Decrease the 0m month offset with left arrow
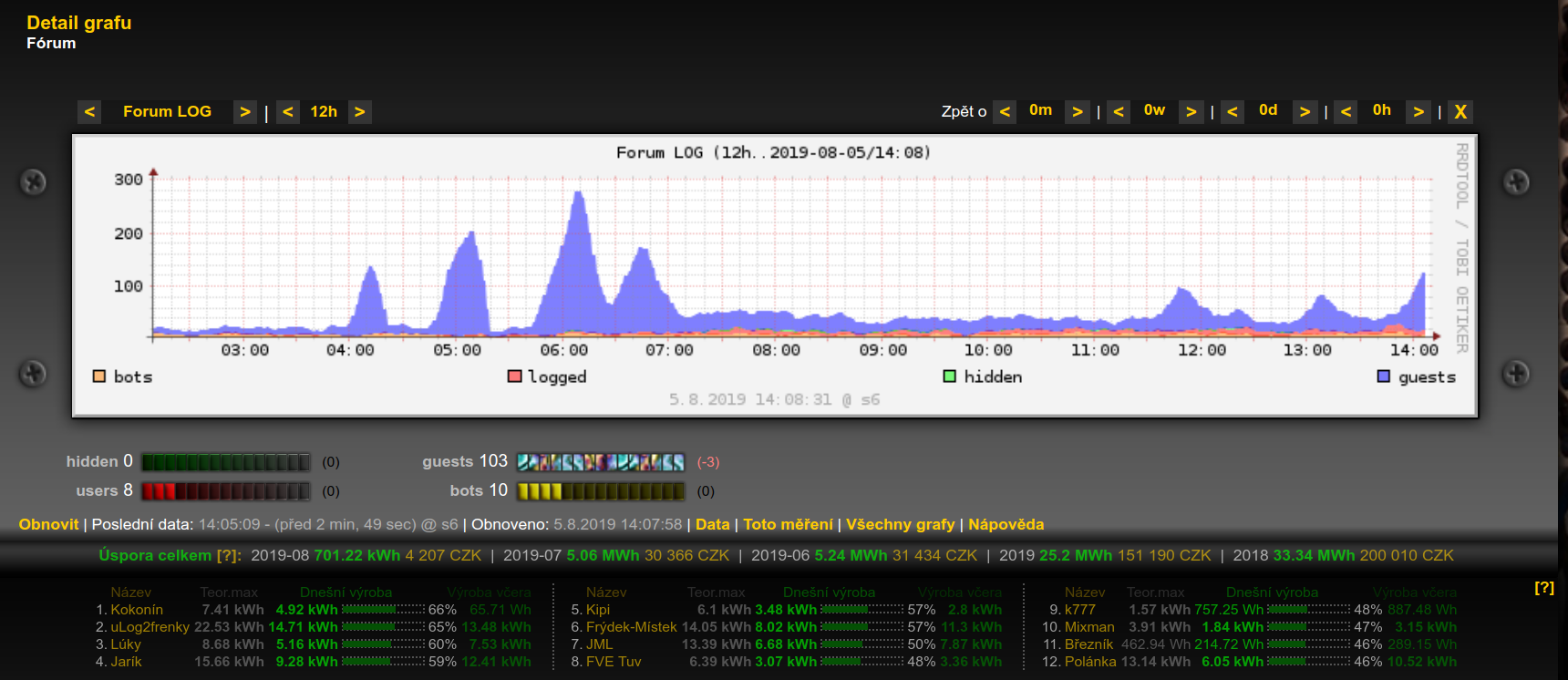The image size is (1568, 680). click(x=1005, y=112)
